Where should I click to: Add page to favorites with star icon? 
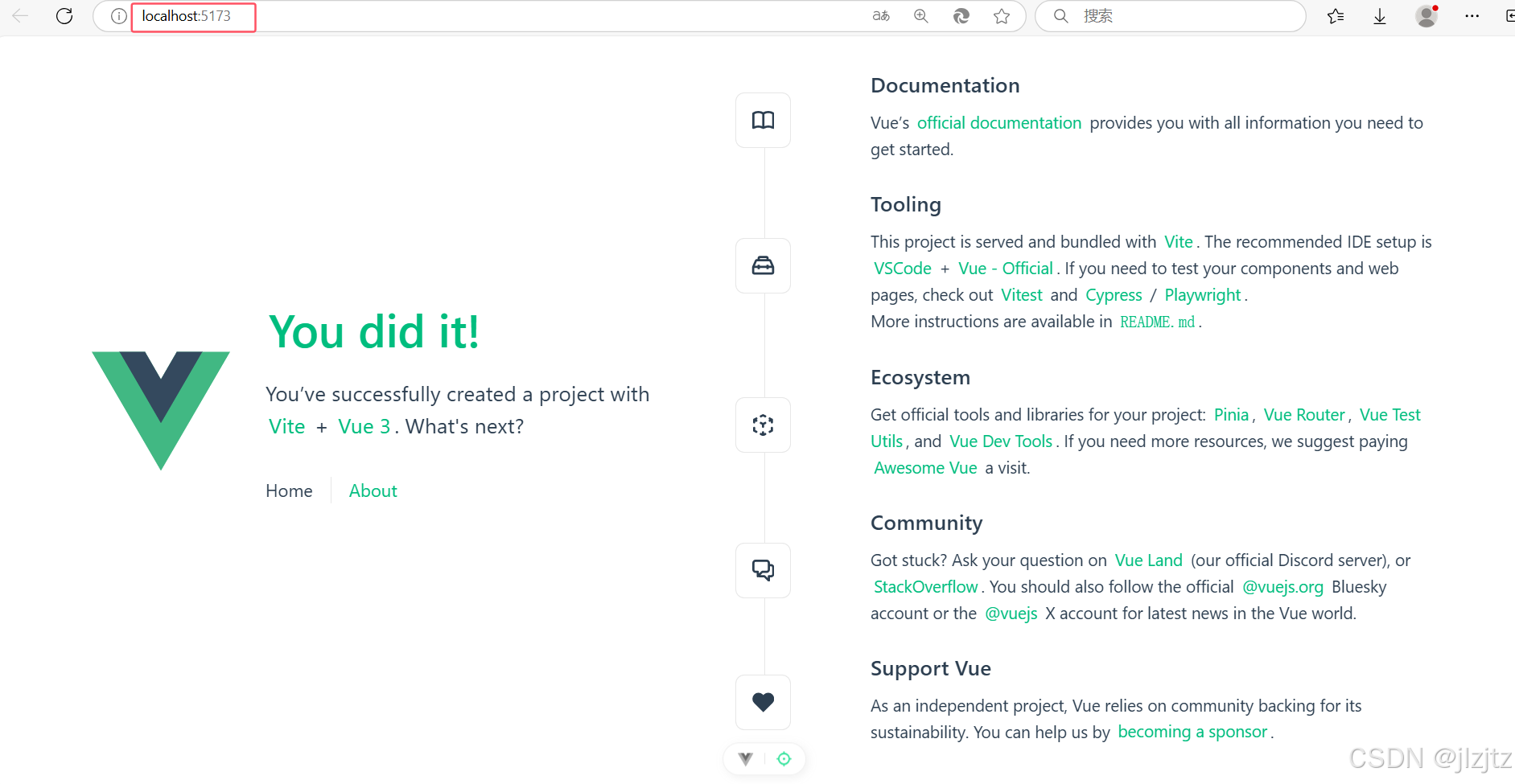(1002, 16)
